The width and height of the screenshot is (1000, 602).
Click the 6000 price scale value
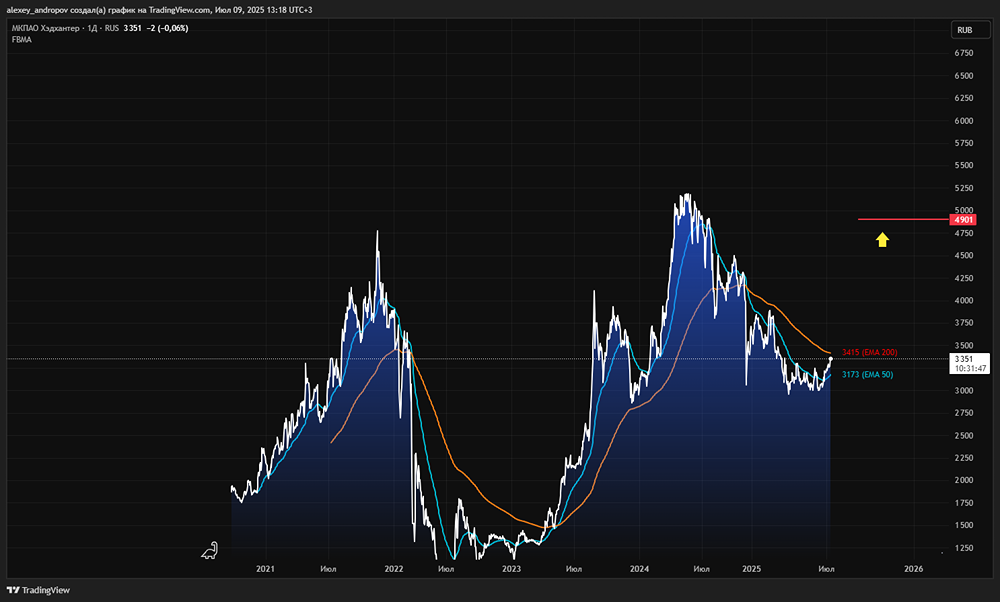point(964,121)
